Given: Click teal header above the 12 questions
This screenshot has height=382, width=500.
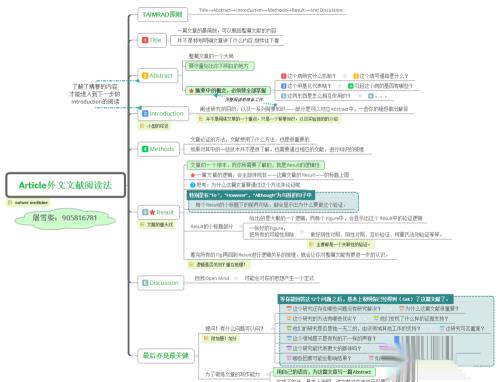Looking at the screenshot, I should [365, 299].
